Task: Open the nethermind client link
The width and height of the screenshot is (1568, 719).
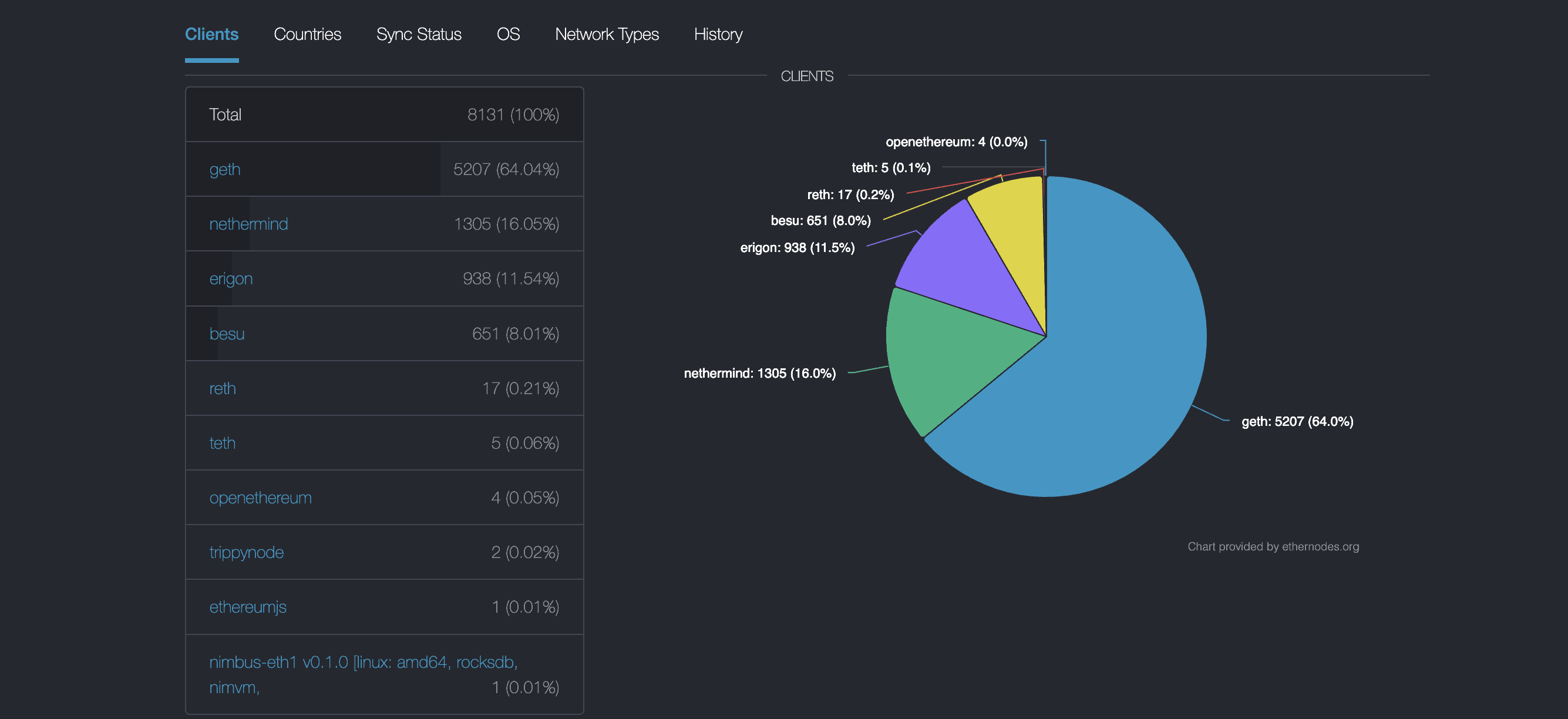Action: 248,224
